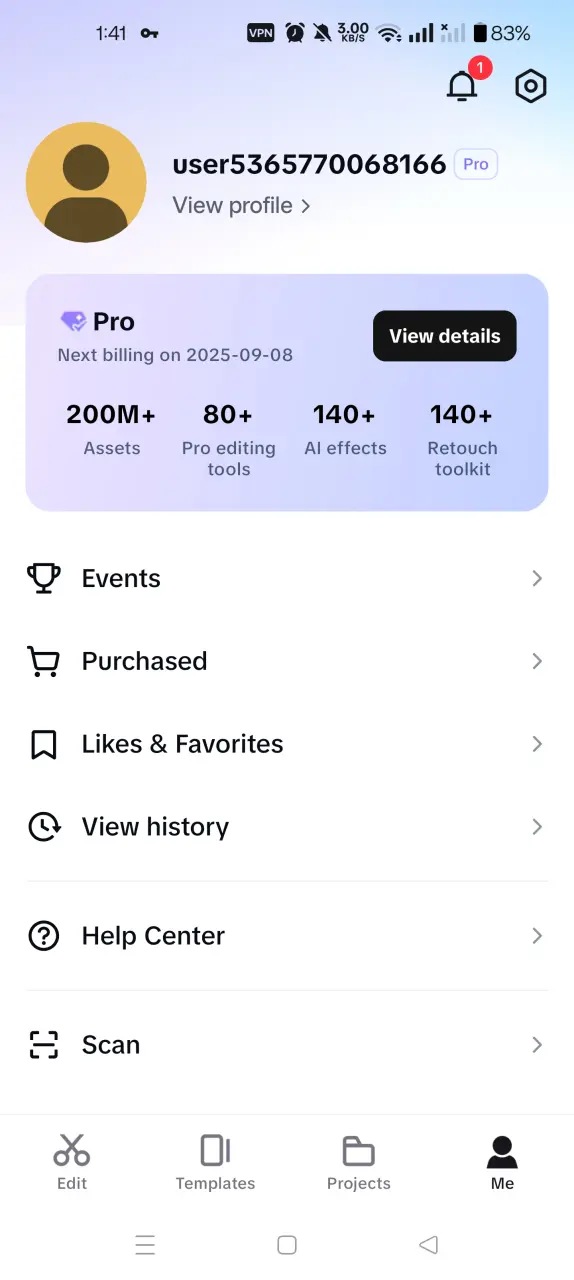The image size is (574, 1280).
Task: Tap the Scan frame icon
Action: pos(43,1045)
